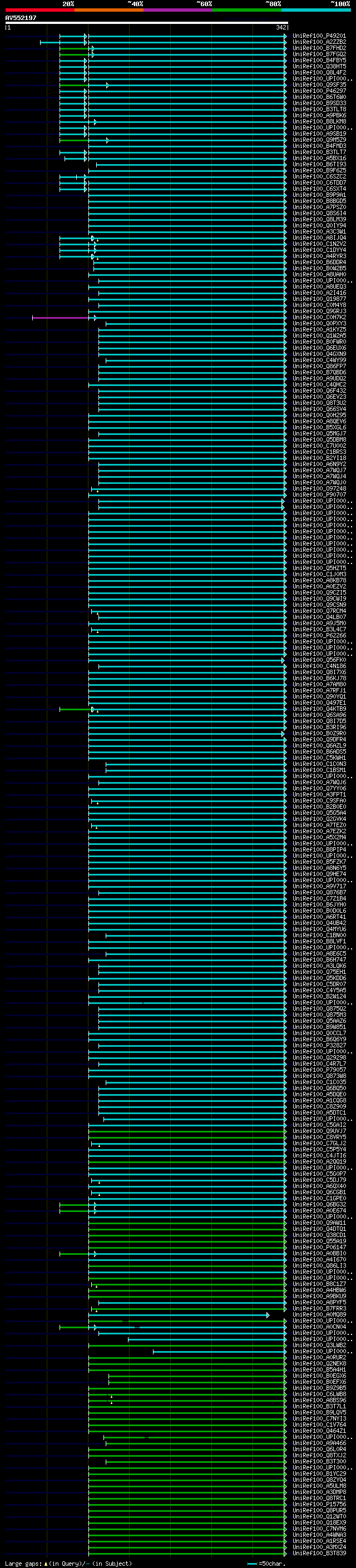Select hit label UniRef100_A1KYZ5

(319, 330)
